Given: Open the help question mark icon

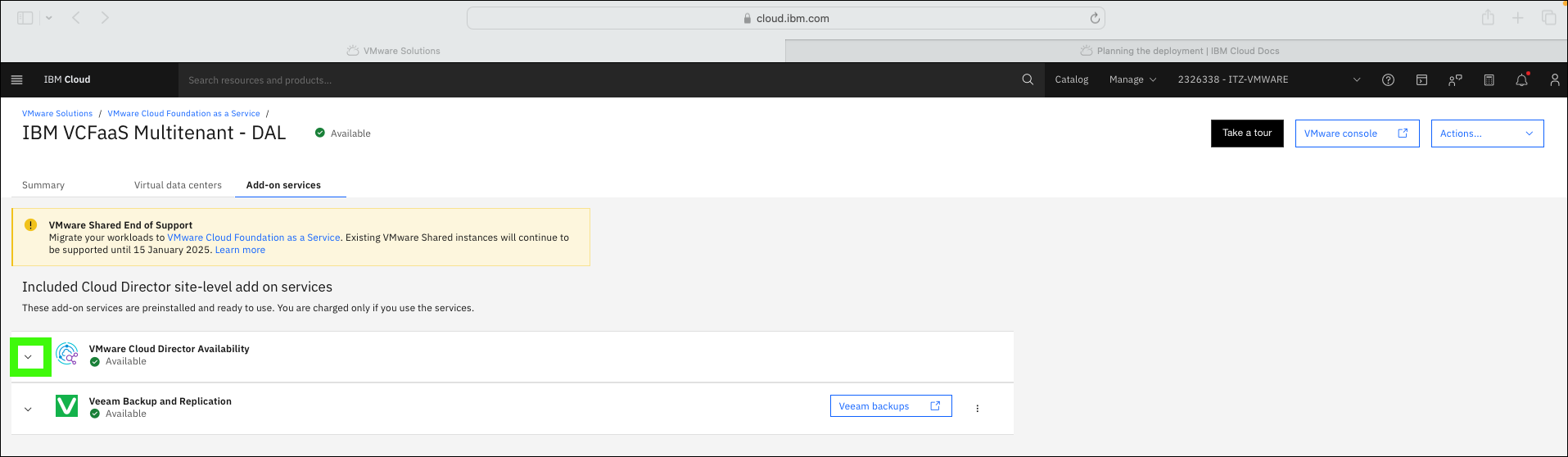Looking at the screenshot, I should [1388, 79].
